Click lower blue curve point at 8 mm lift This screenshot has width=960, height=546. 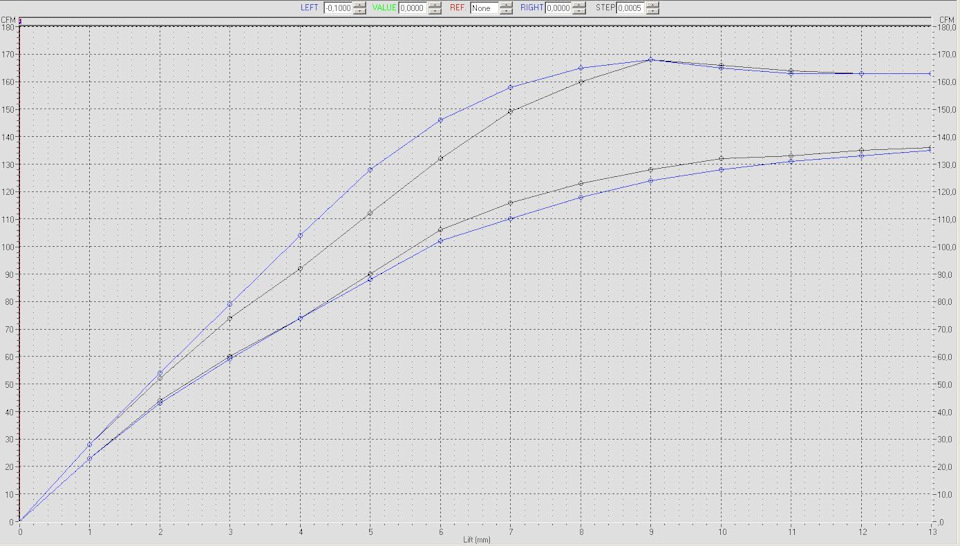(581, 197)
